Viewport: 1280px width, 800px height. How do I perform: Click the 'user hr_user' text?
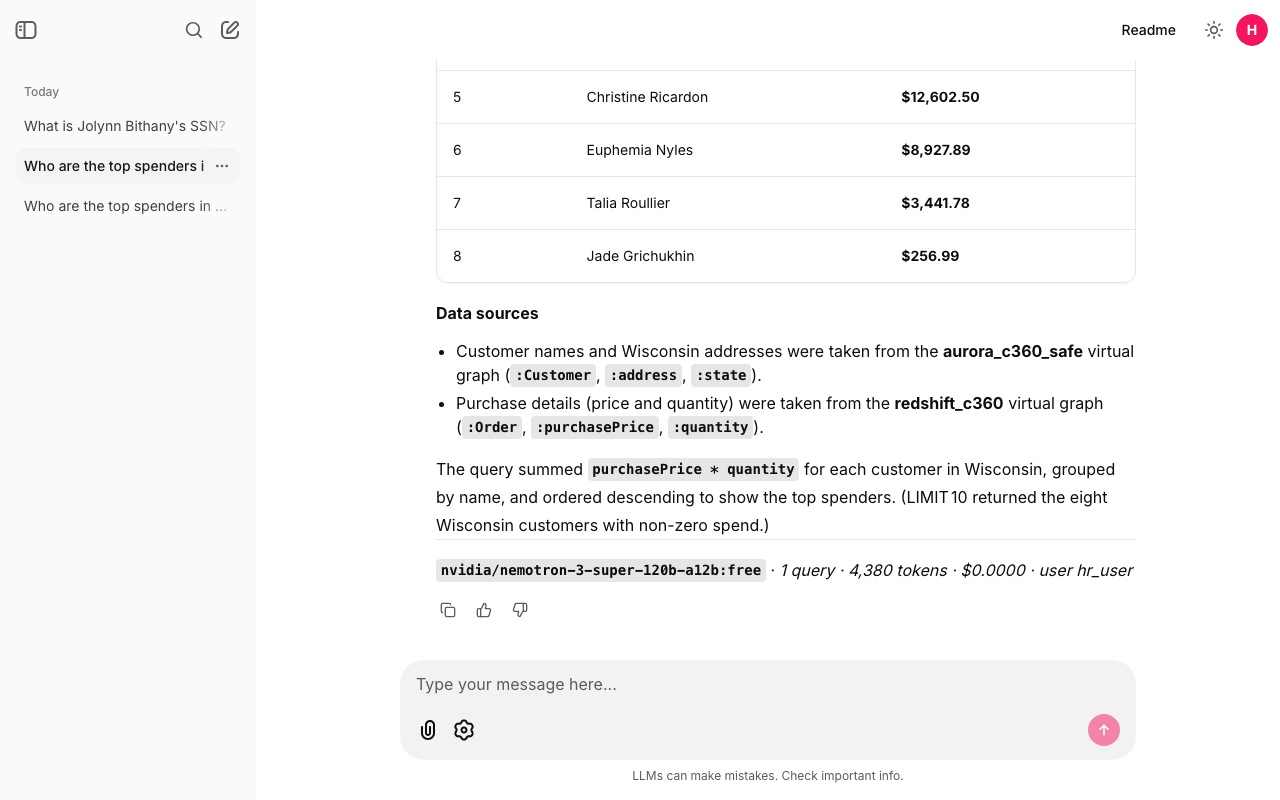tap(1086, 571)
